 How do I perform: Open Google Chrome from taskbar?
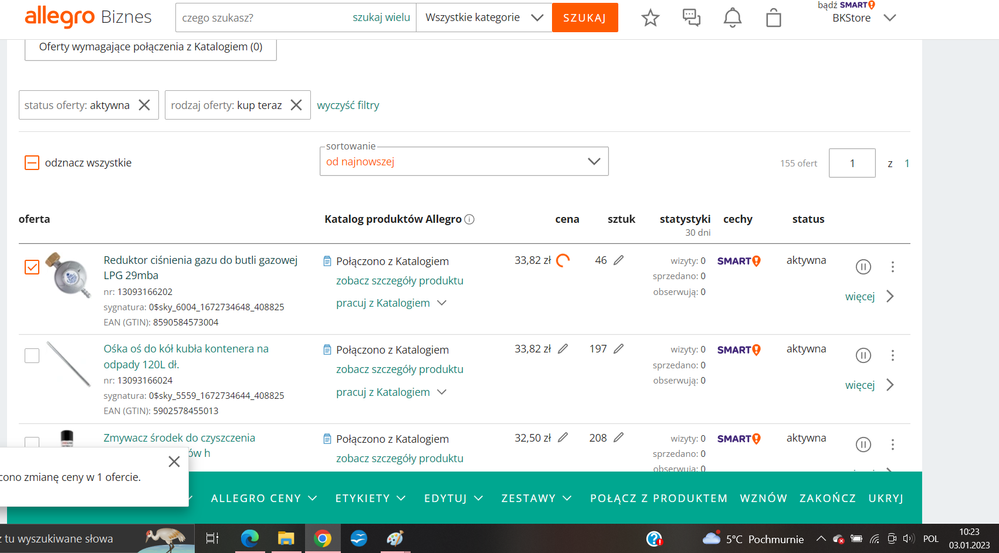point(322,538)
